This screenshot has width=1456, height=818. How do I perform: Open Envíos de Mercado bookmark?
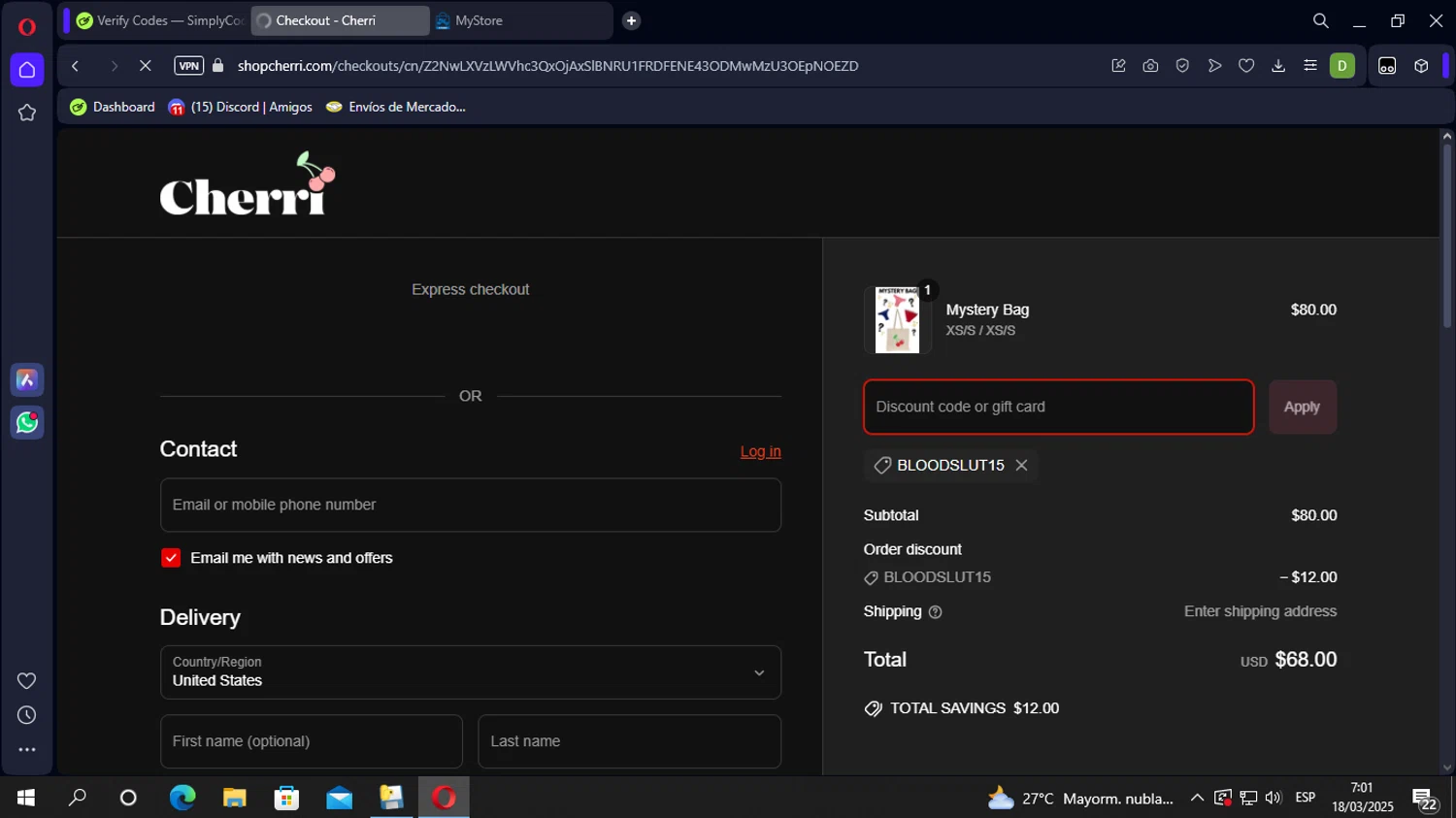(x=396, y=107)
